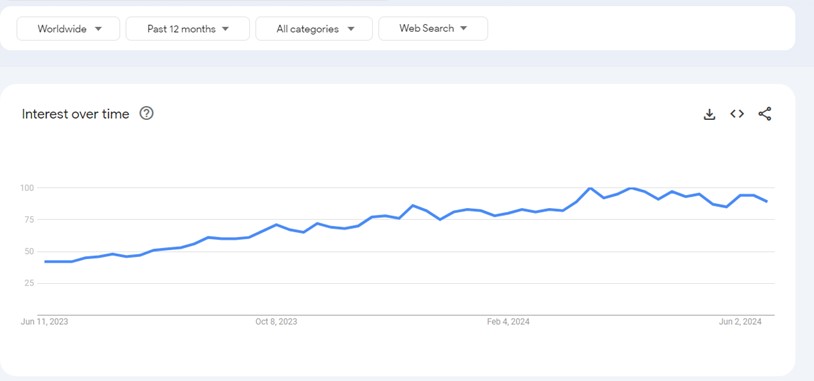Click the Feb 4, 2024 axis label
The height and width of the screenshot is (381, 814).
coord(508,322)
